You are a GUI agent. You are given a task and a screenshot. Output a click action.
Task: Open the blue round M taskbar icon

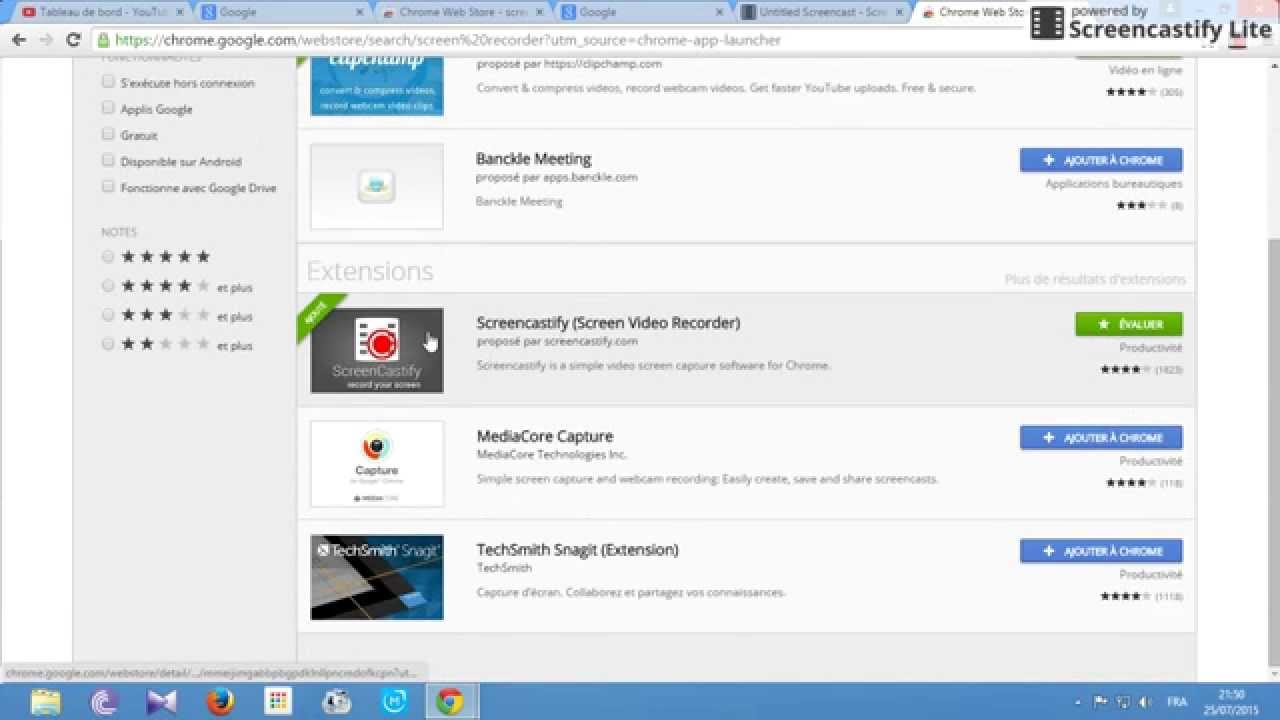394,702
